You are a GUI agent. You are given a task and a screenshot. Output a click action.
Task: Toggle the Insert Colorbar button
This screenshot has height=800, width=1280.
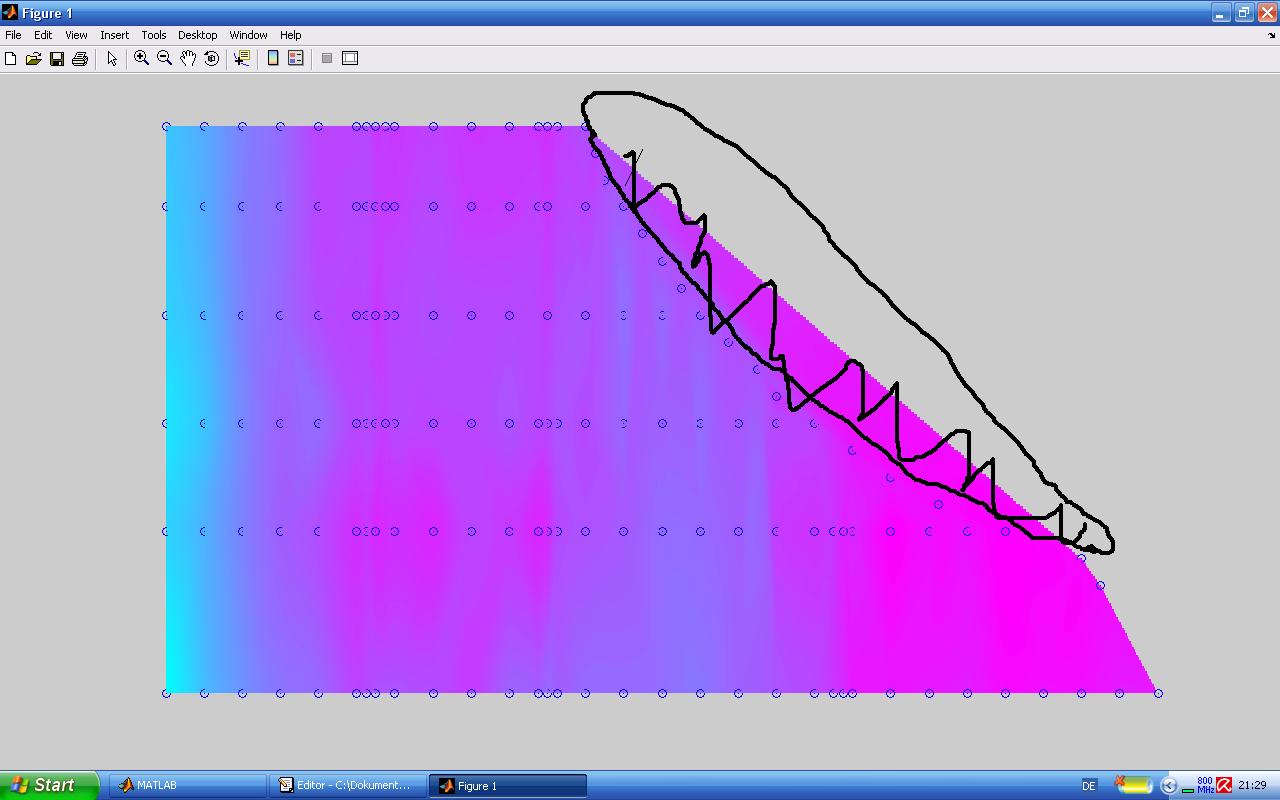(273, 59)
